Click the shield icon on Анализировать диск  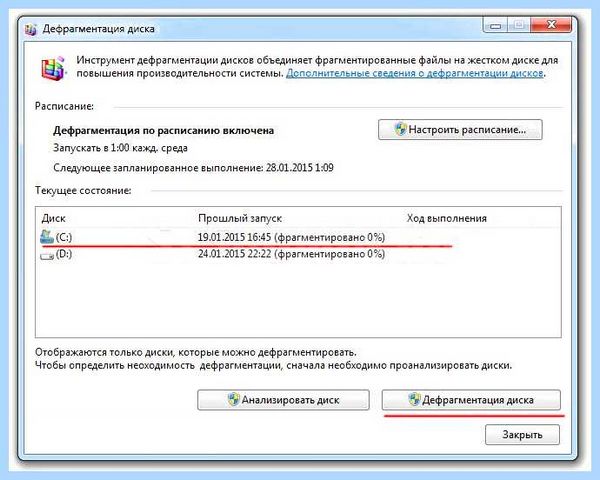(233, 400)
